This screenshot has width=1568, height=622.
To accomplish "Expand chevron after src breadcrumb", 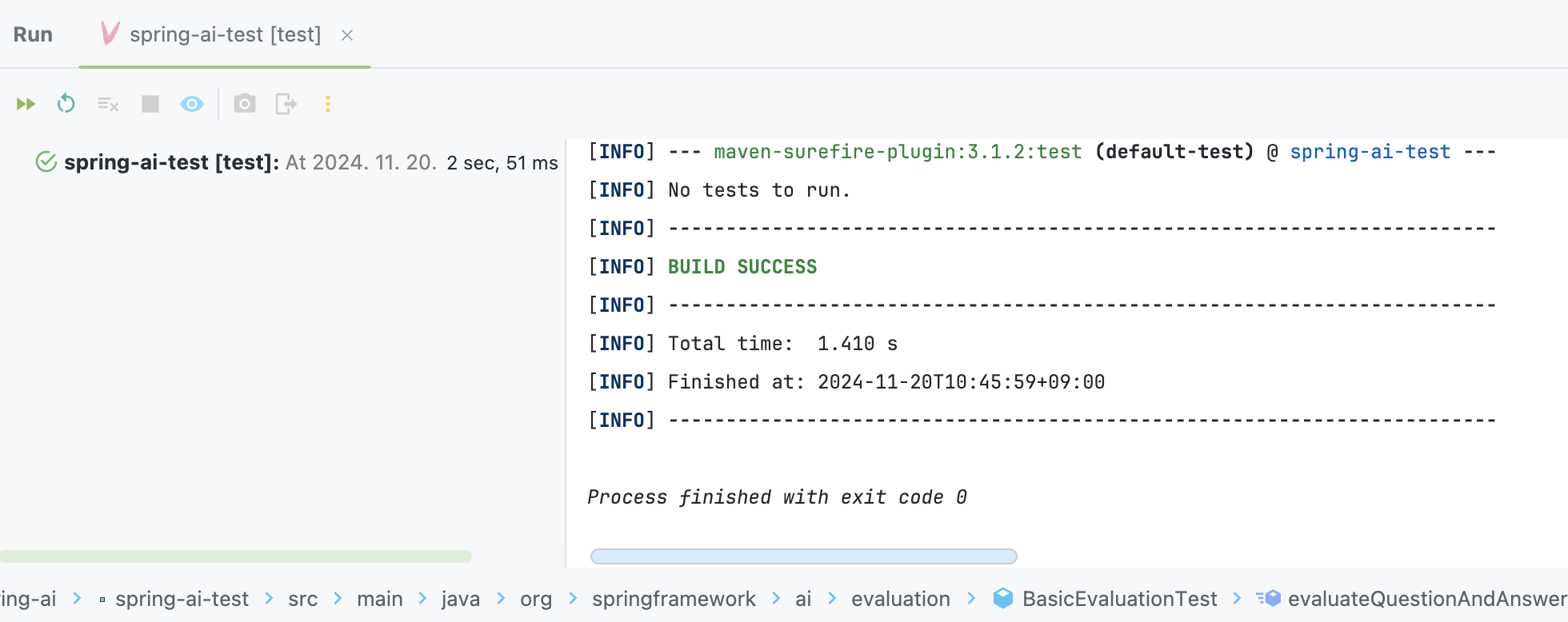I will pyautogui.click(x=338, y=599).
